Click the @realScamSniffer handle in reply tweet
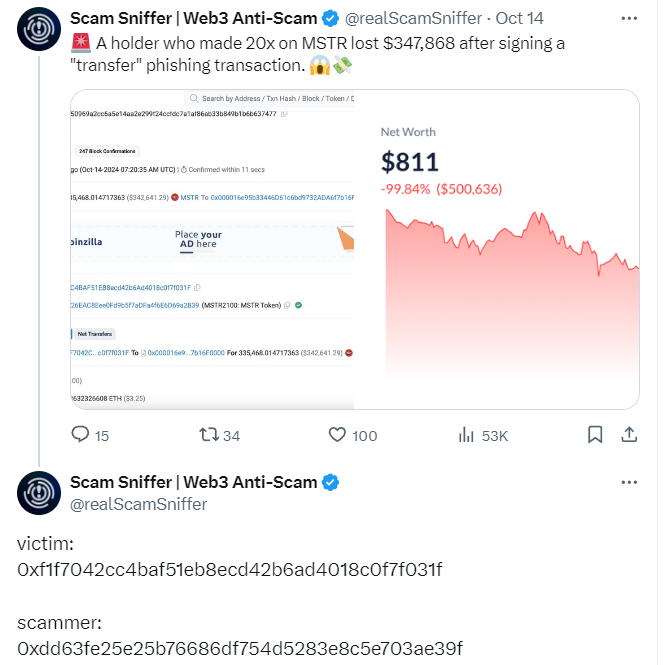Viewport: 664px width, 665px height. coord(138,504)
